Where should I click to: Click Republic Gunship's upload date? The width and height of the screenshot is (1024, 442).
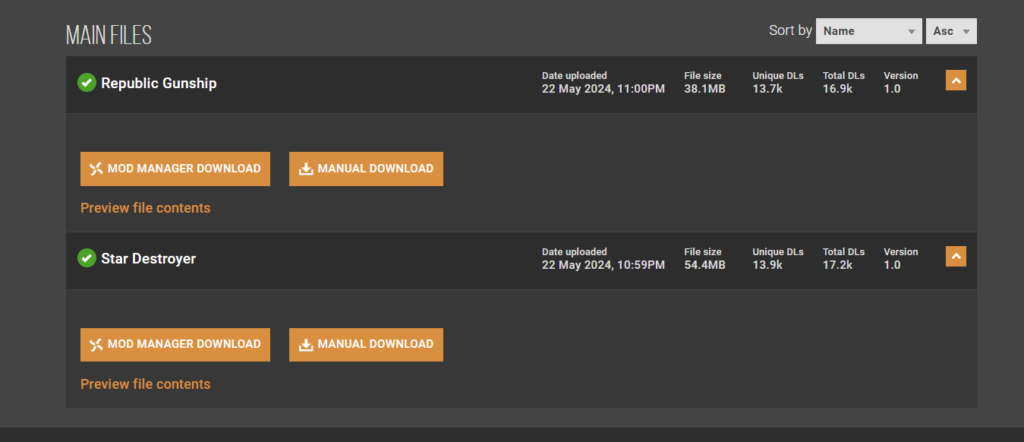[602, 89]
